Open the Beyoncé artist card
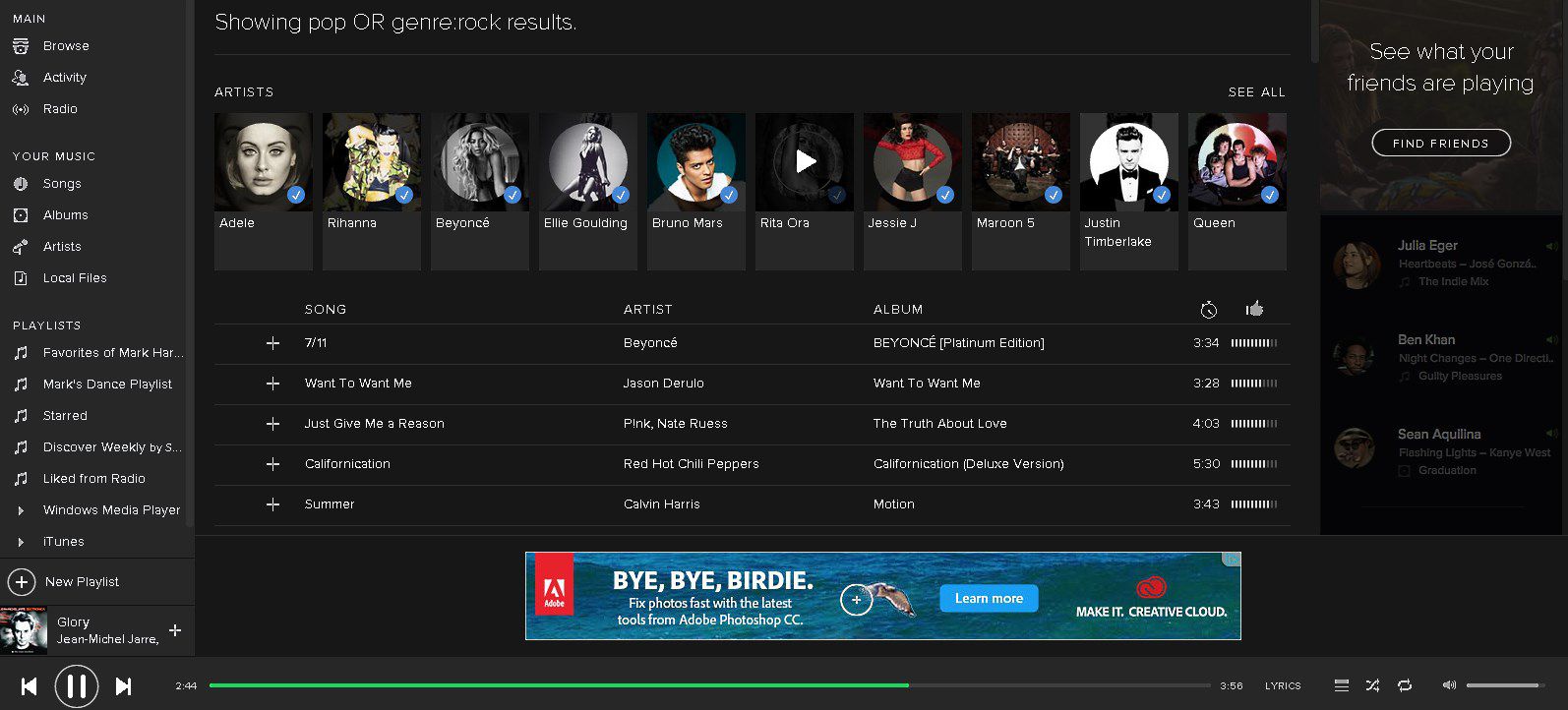The height and width of the screenshot is (710, 1568). pyautogui.click(x=480, y=191)
